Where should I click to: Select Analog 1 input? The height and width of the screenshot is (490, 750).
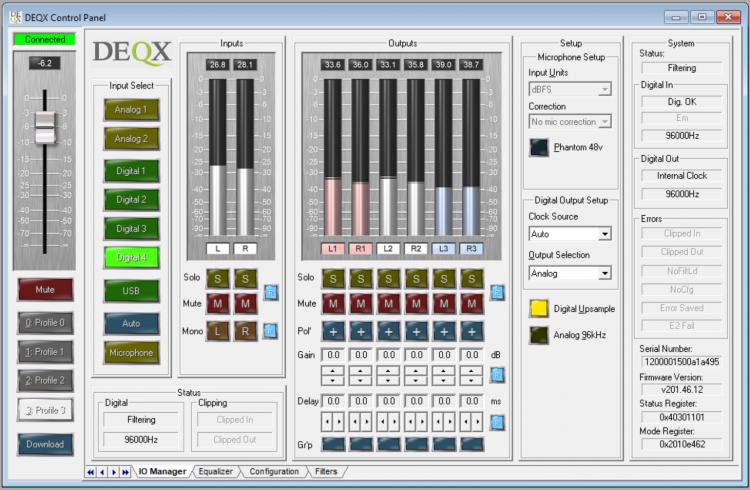click(x=131, y=110)
